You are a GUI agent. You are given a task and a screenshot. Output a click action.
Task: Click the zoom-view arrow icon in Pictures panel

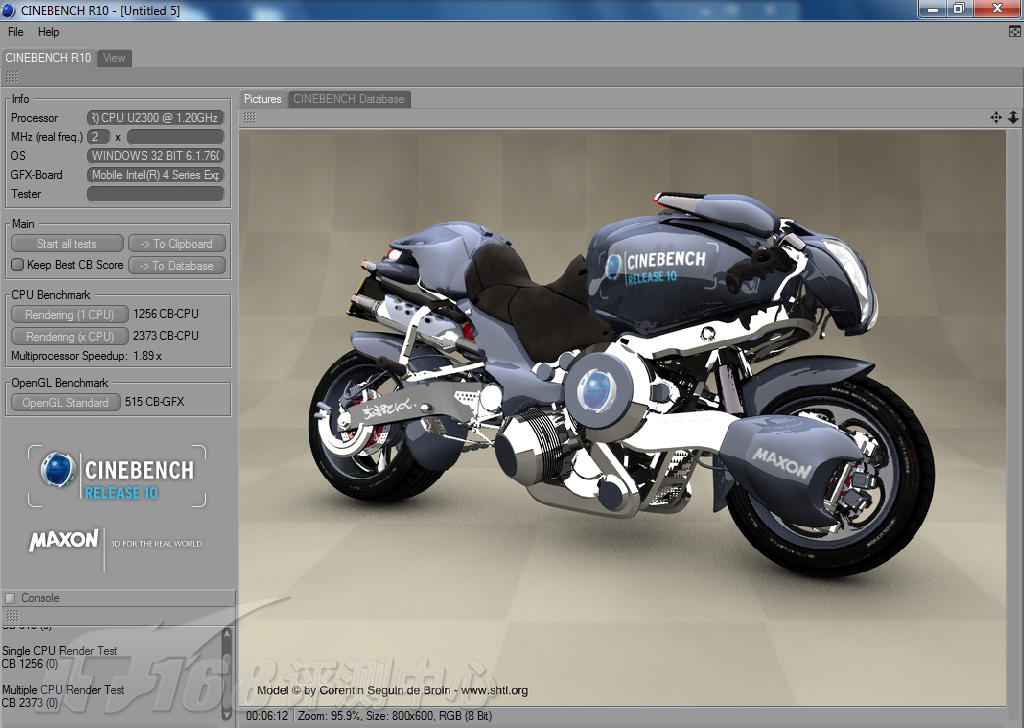tap(1013, 118)
